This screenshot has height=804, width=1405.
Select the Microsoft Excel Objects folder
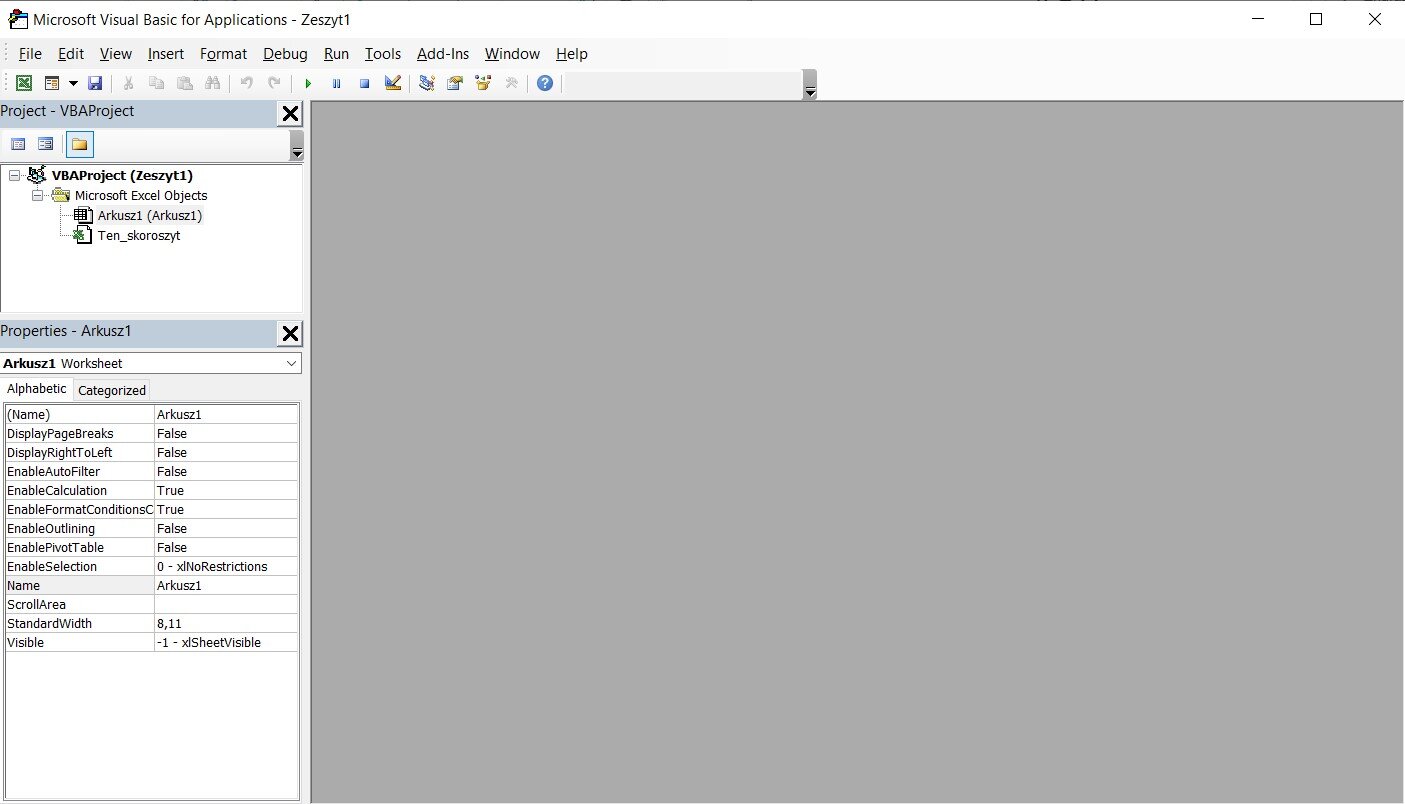click(141, 195)
